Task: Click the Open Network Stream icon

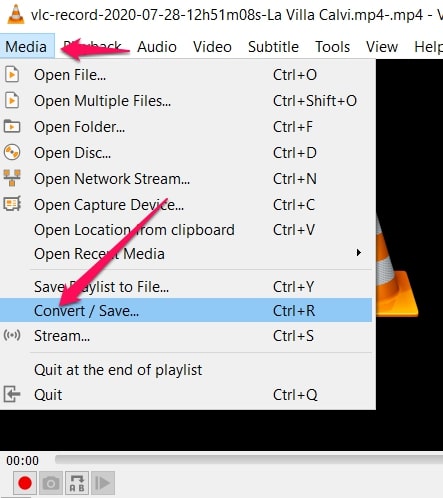Action: tap(12, 178)
